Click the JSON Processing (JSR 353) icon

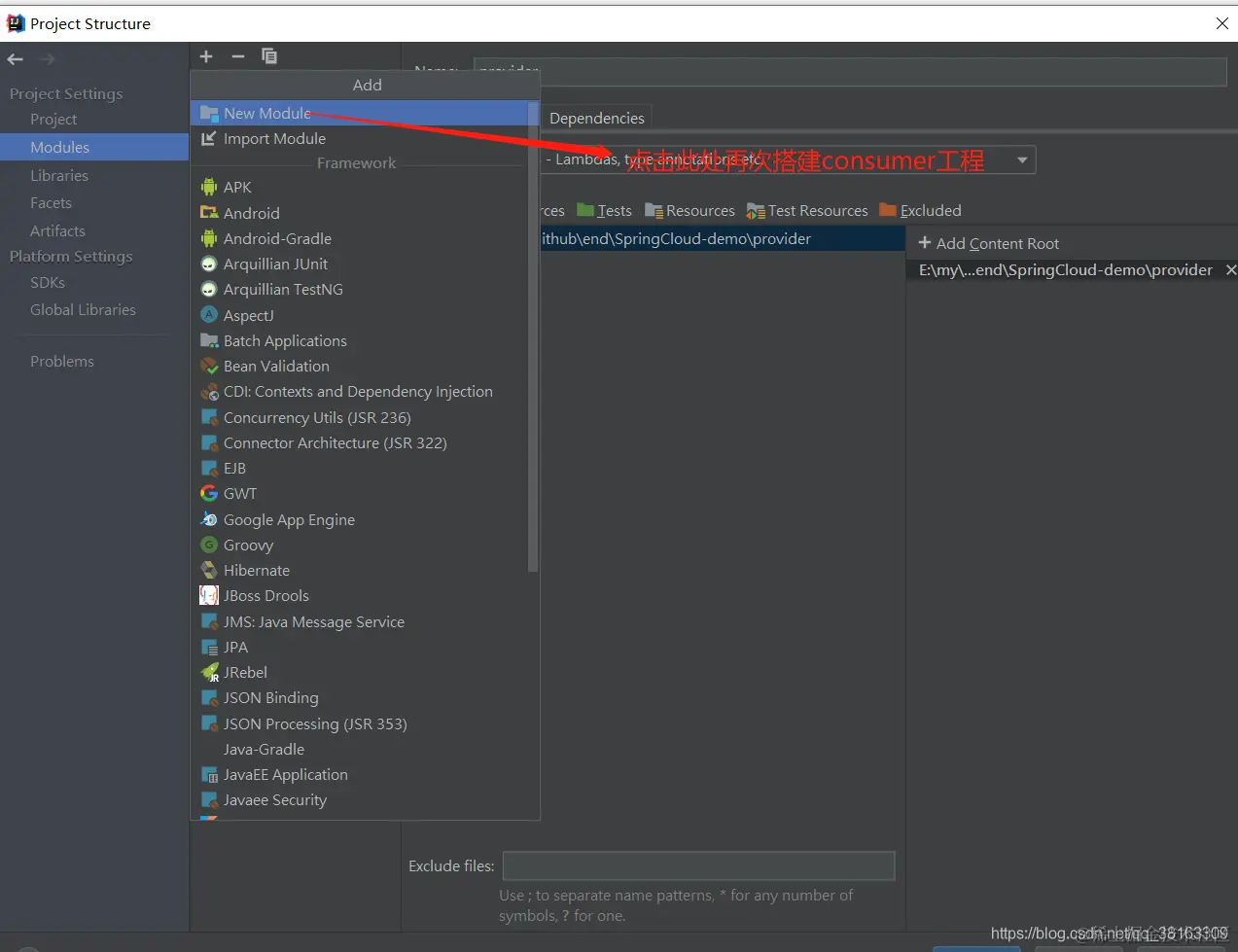(208, 723)
